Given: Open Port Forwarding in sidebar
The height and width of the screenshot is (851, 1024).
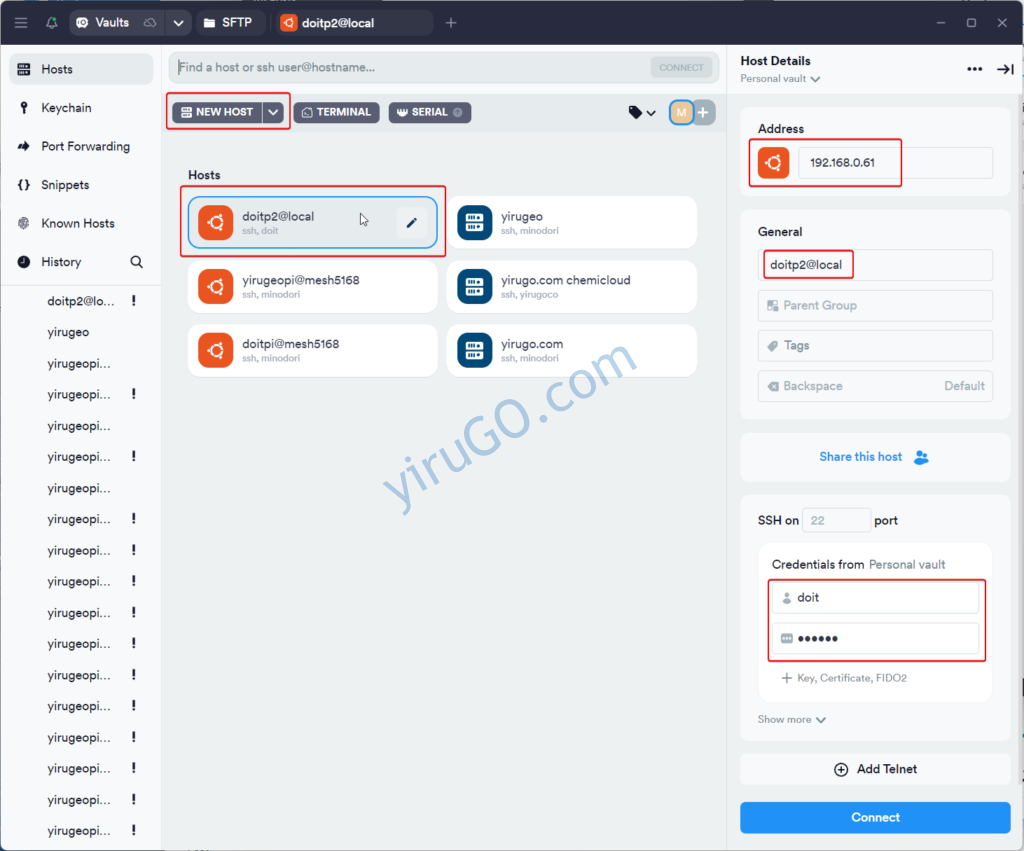Looking at the screenshot, I should (85, 146).
